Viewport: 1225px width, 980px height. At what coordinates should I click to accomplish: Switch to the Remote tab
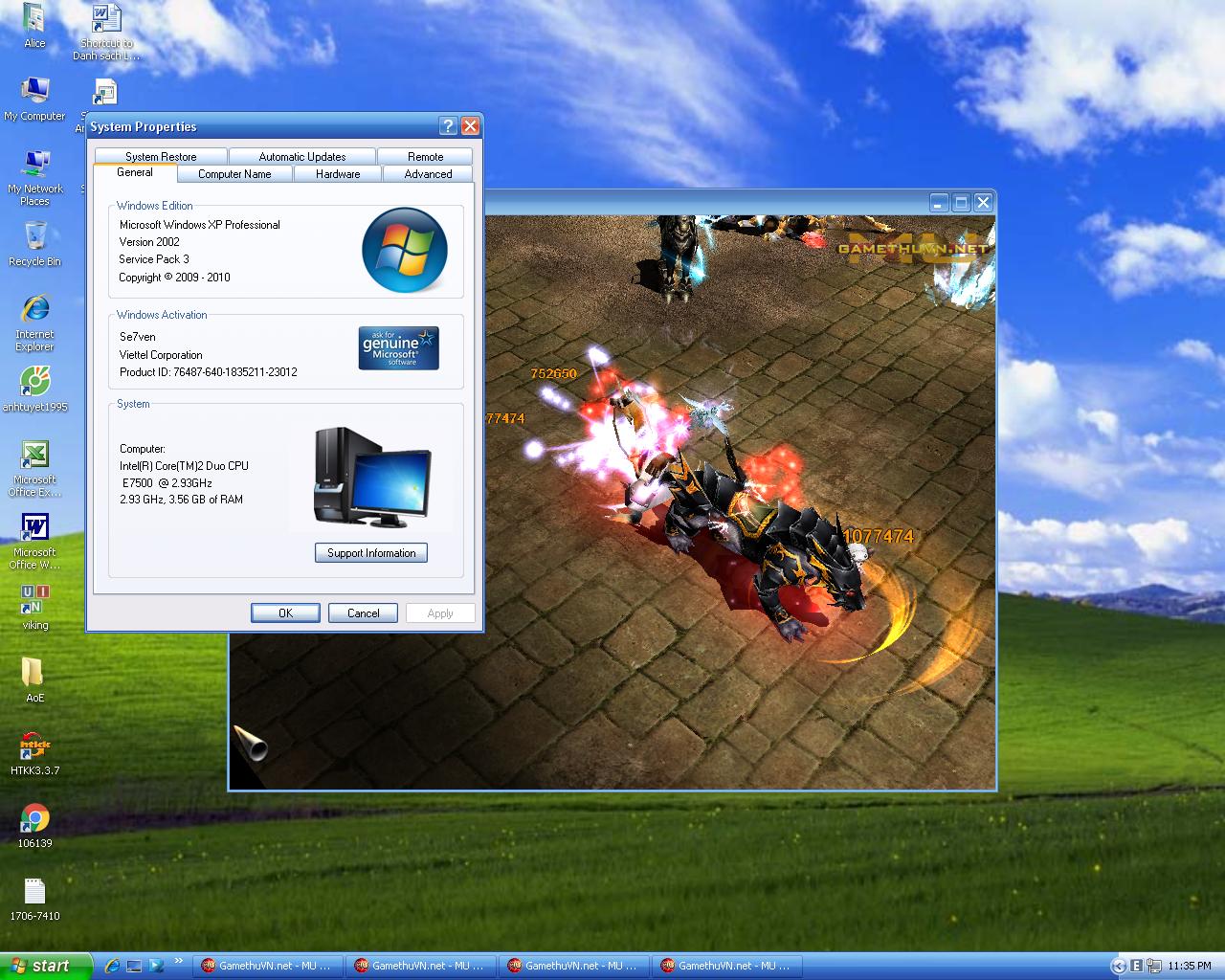[x=425, y=156]
